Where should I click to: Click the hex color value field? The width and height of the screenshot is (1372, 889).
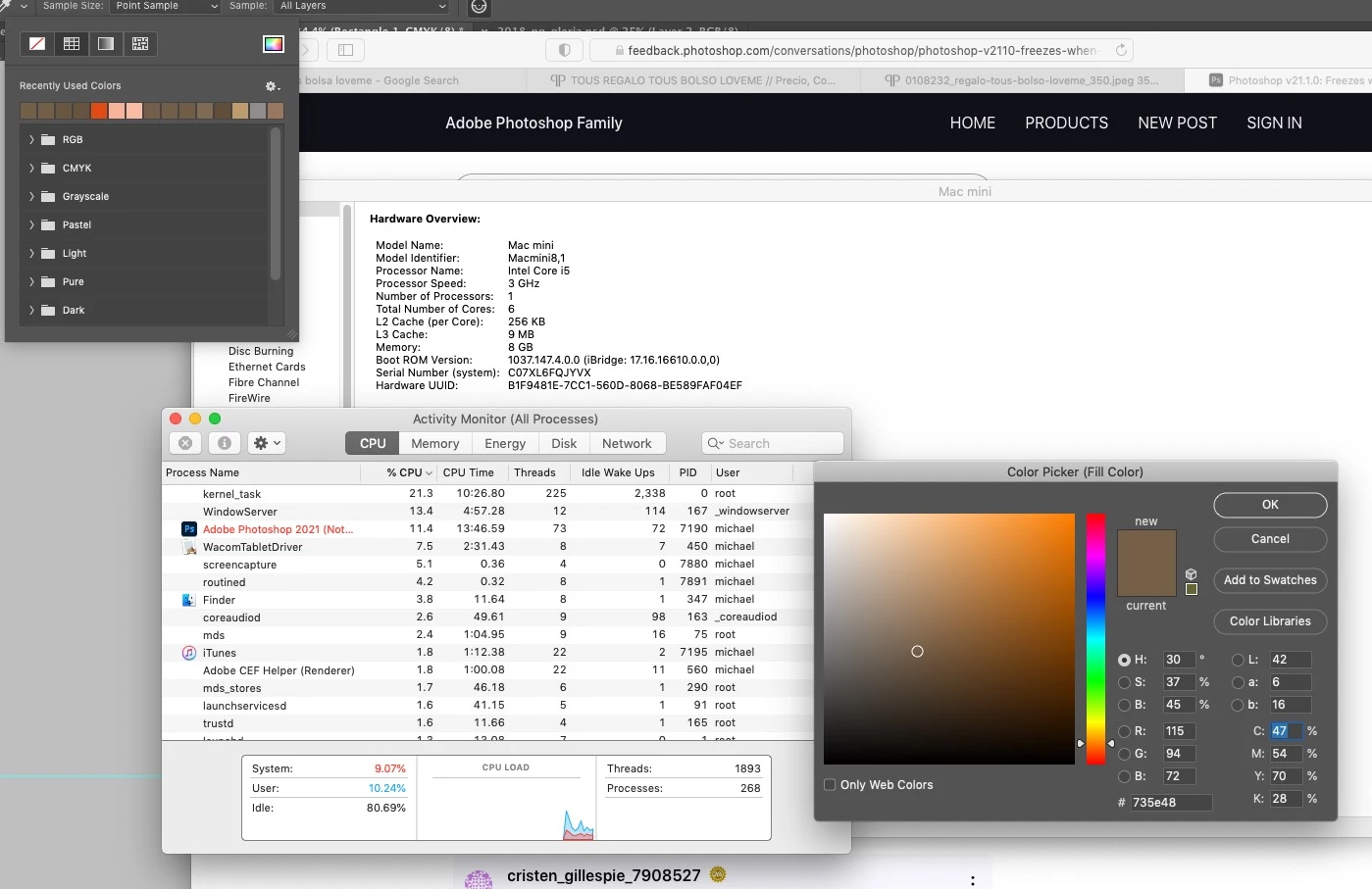(x=1171, y=803)
